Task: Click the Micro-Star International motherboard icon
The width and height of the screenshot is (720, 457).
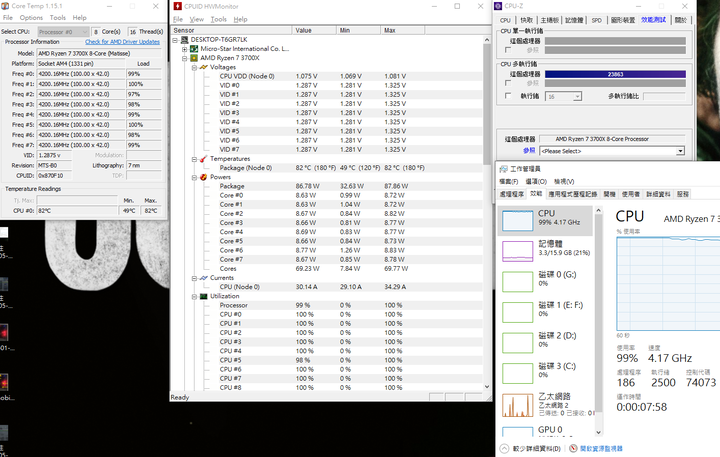Action: (194, 49)
